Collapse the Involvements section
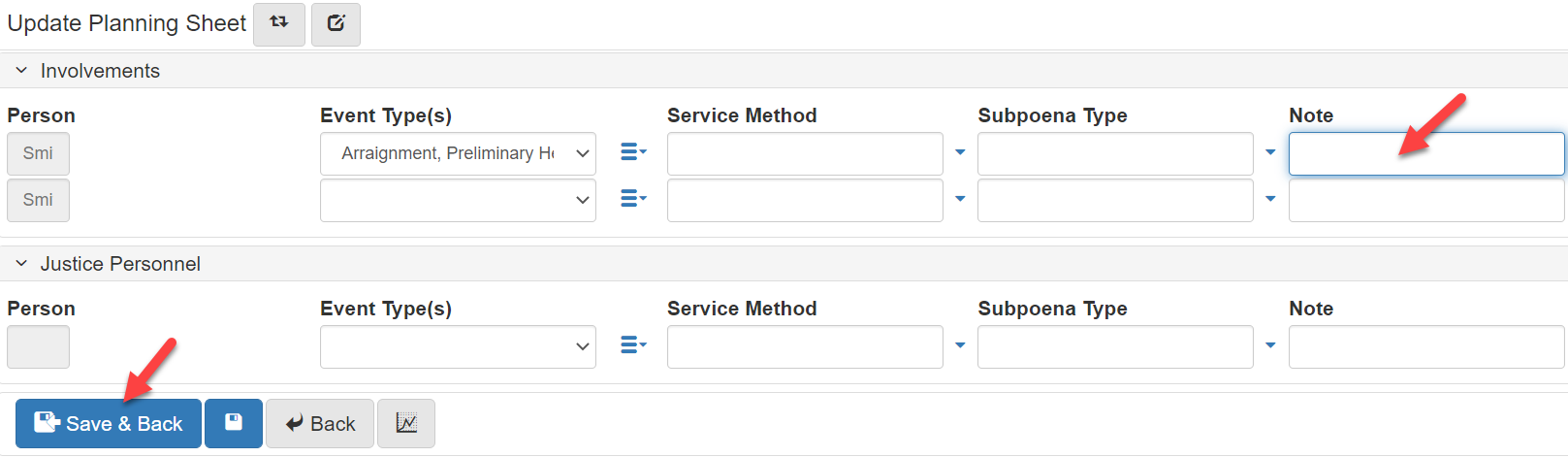 [21, 71]
